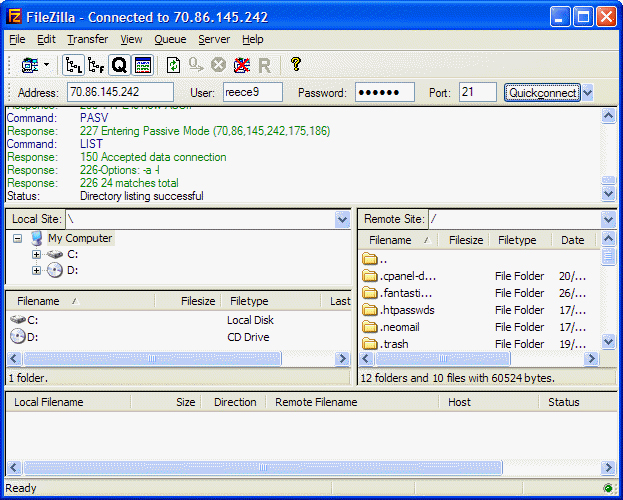Open the Queue menu

pyautogui.click(x=170, y=39)
